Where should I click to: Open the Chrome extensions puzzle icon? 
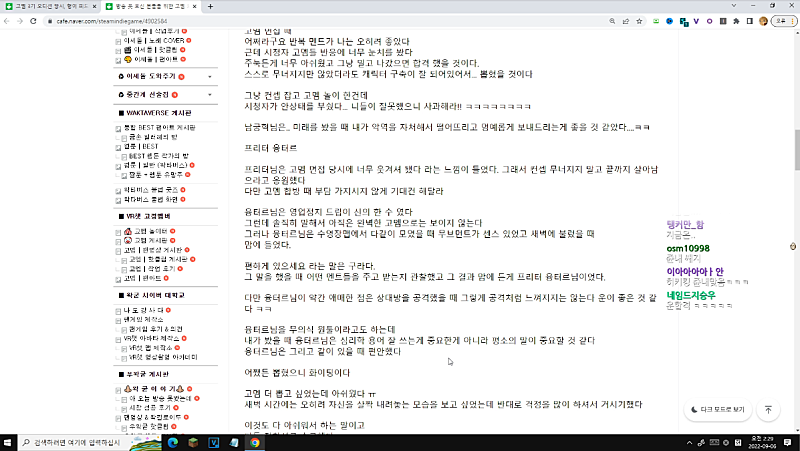point(736,21)
